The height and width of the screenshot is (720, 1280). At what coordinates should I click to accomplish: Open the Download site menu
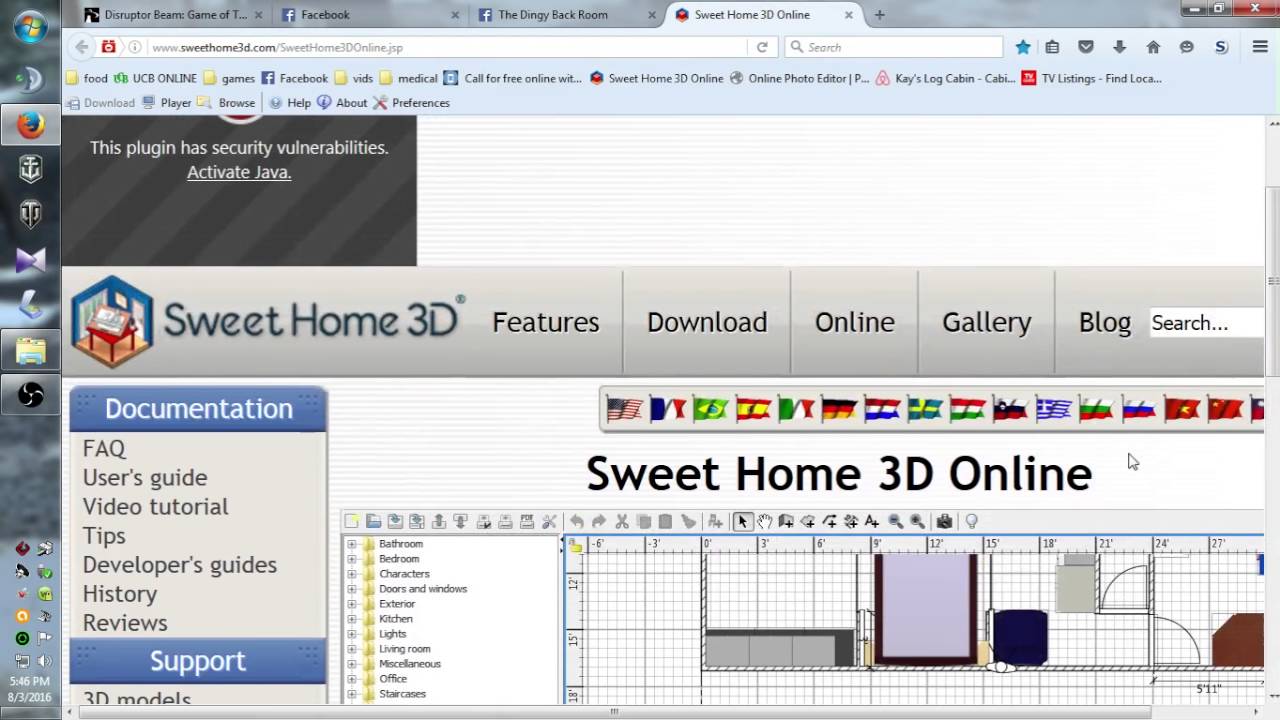707,322
